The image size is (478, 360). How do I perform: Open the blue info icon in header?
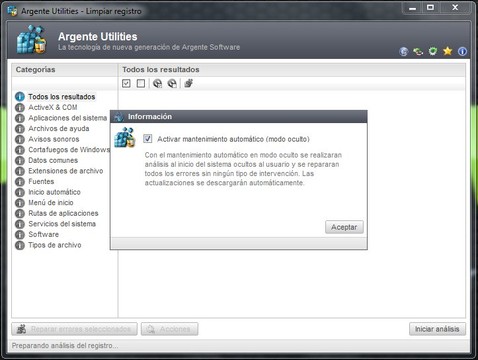pyautogui.click(x=462, y=51)
